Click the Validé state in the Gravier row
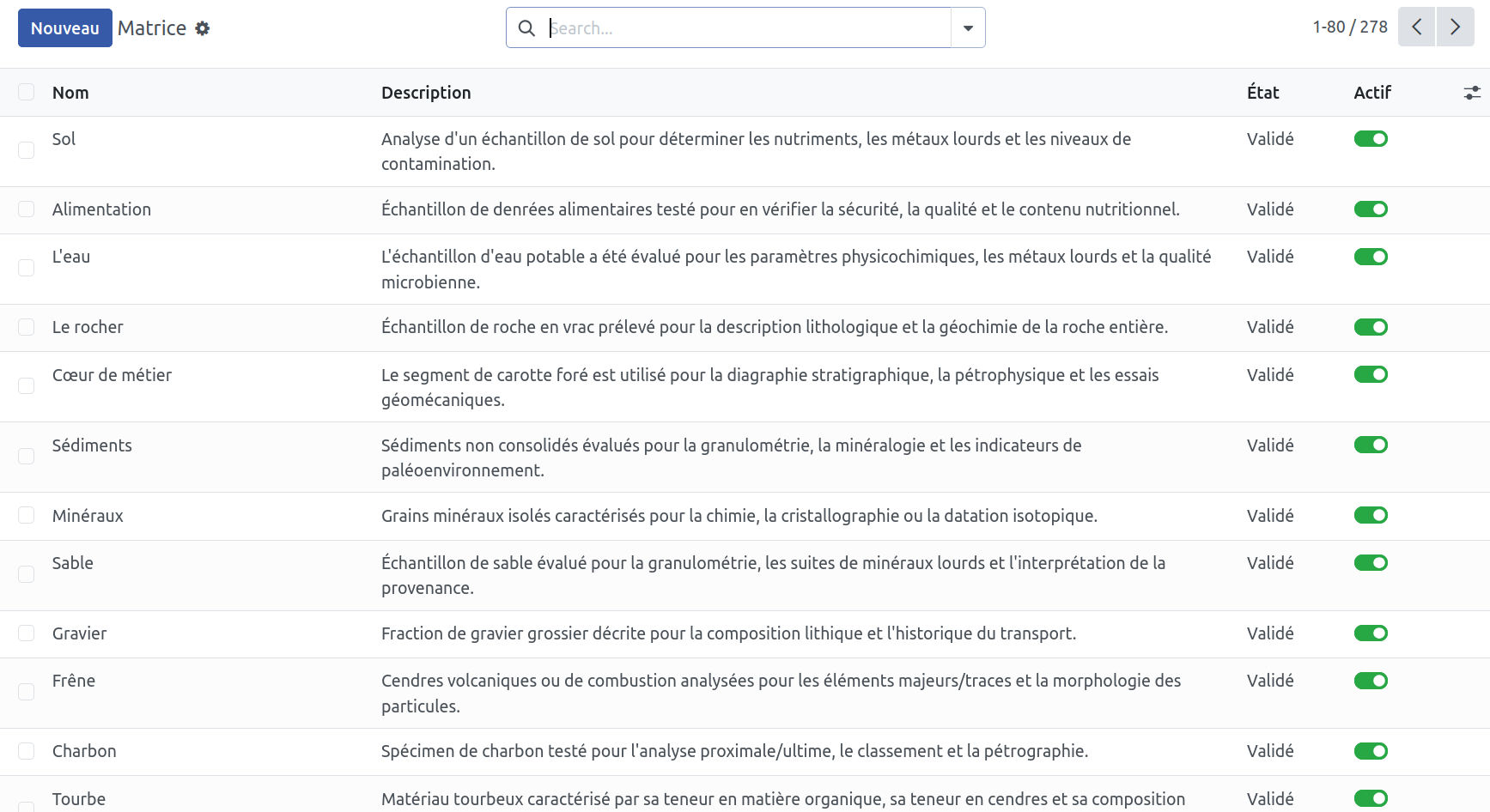The image size is (1490, 812). (x=1270, y=633)
